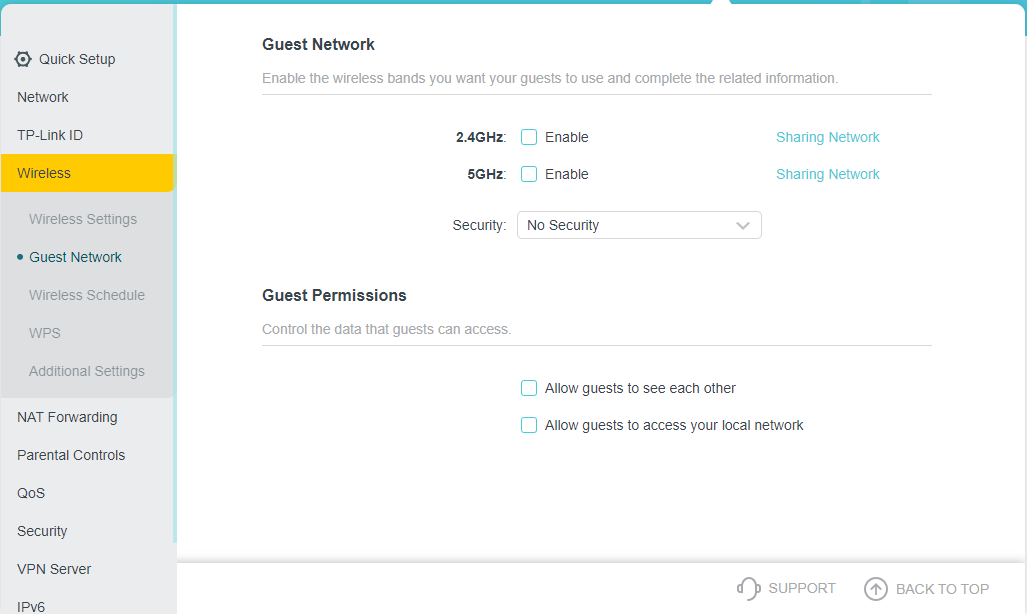Image resolution: width=1032 pixels, height=614 pixels.
Task: Open the Network sidebar menu
Action: [x=43, y=97]
